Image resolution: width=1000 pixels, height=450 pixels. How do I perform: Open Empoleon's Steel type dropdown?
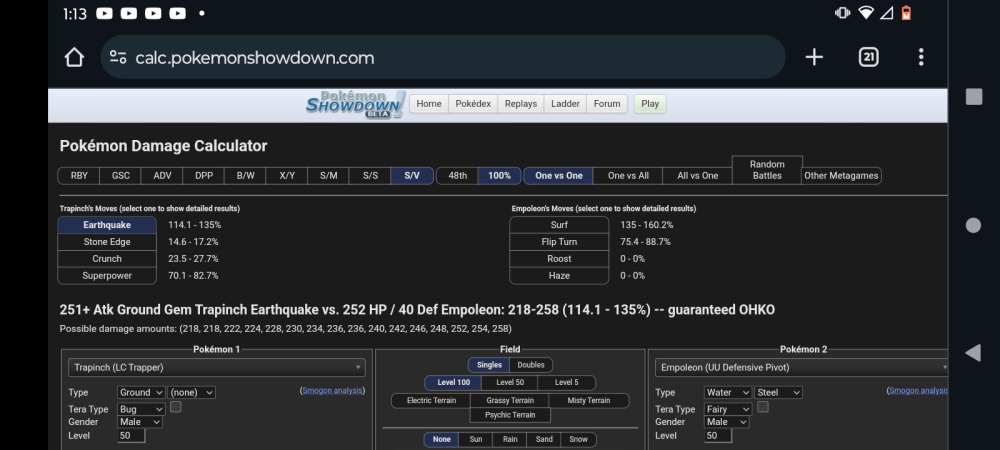[778, 393]
